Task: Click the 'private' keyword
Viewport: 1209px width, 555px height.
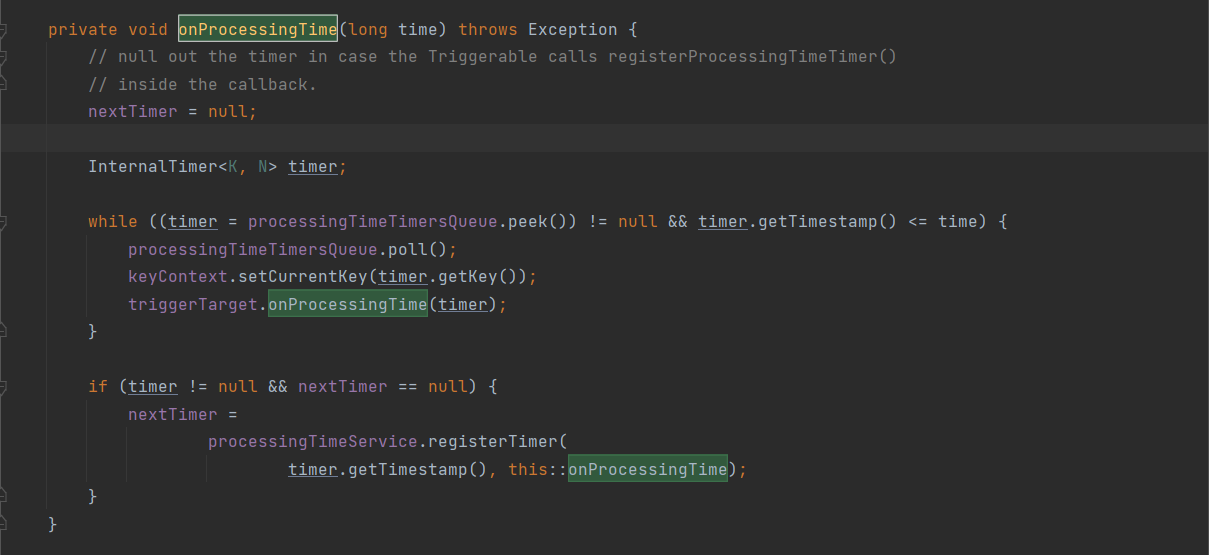Action: 83,29
